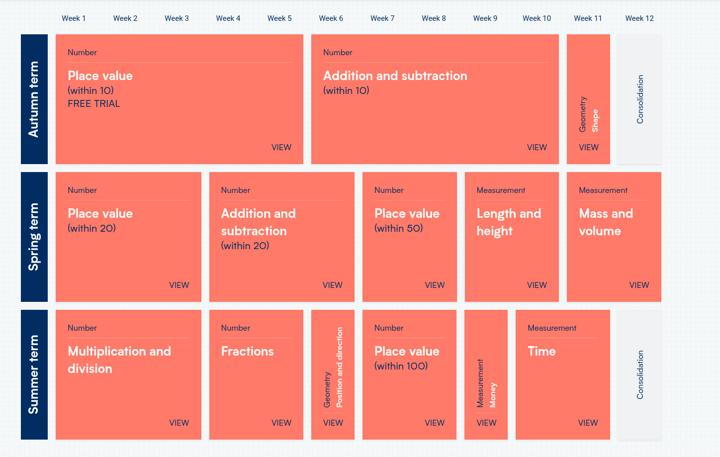Viewport: 720px width, 457px height.
Task: Open VIEW for Position and direction
Action: coord(332,423)
